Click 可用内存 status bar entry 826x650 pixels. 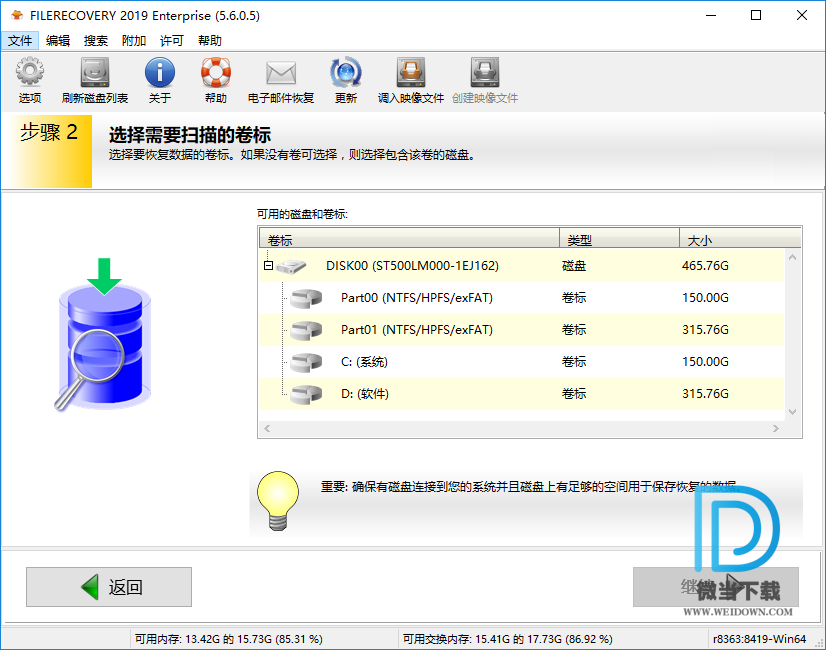pyautogui.click(x=229, y=639)
